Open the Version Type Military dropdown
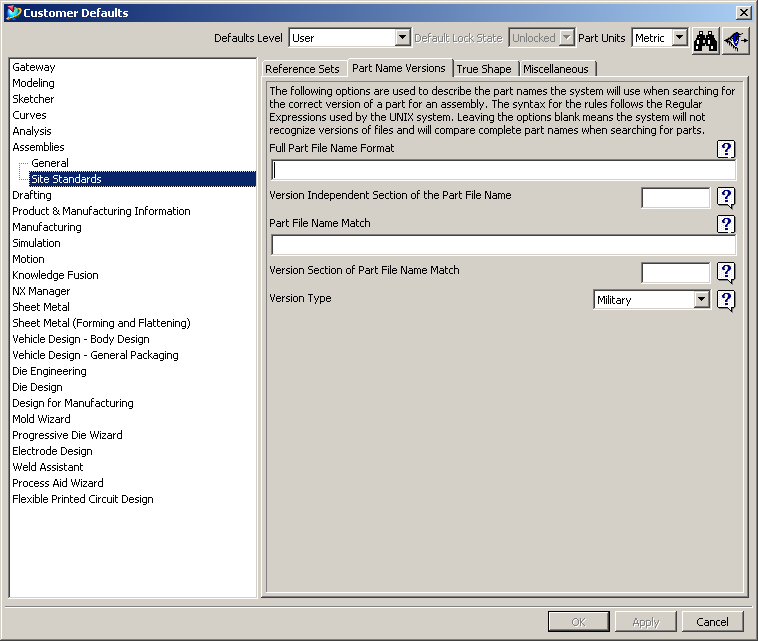 pos(701,300)
